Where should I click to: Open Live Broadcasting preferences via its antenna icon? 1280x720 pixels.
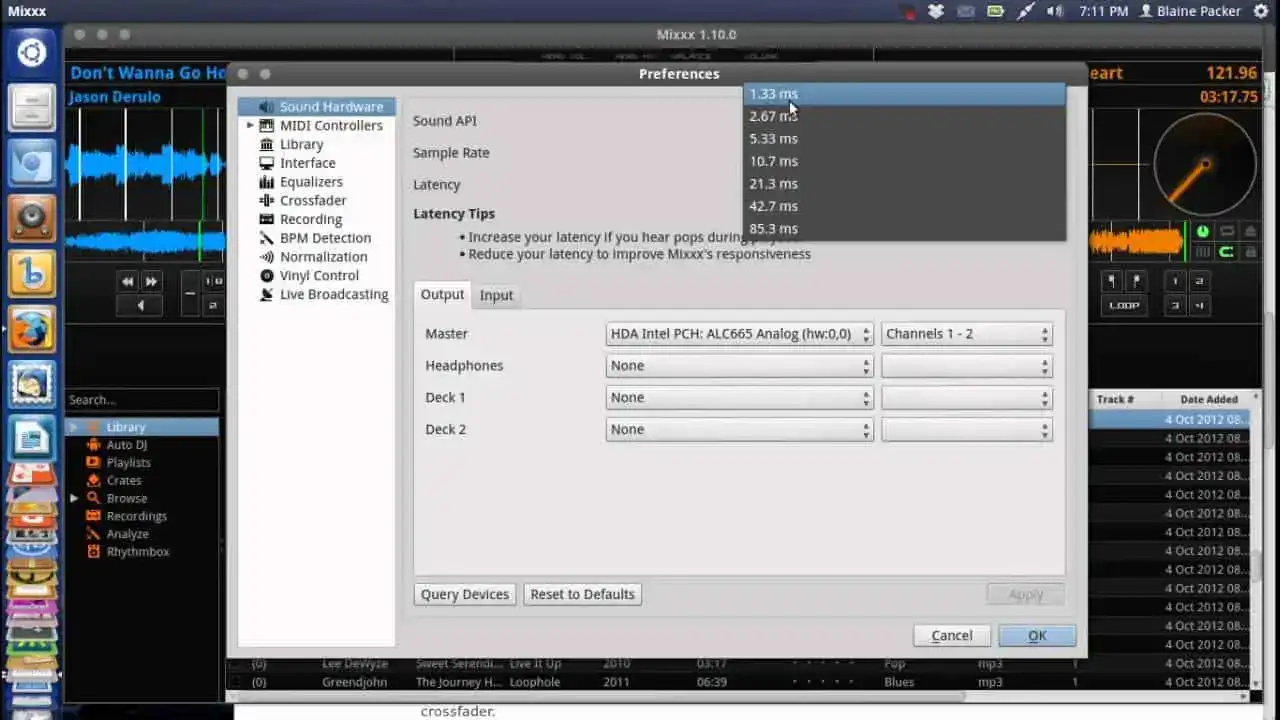click(x=266, y=294)
